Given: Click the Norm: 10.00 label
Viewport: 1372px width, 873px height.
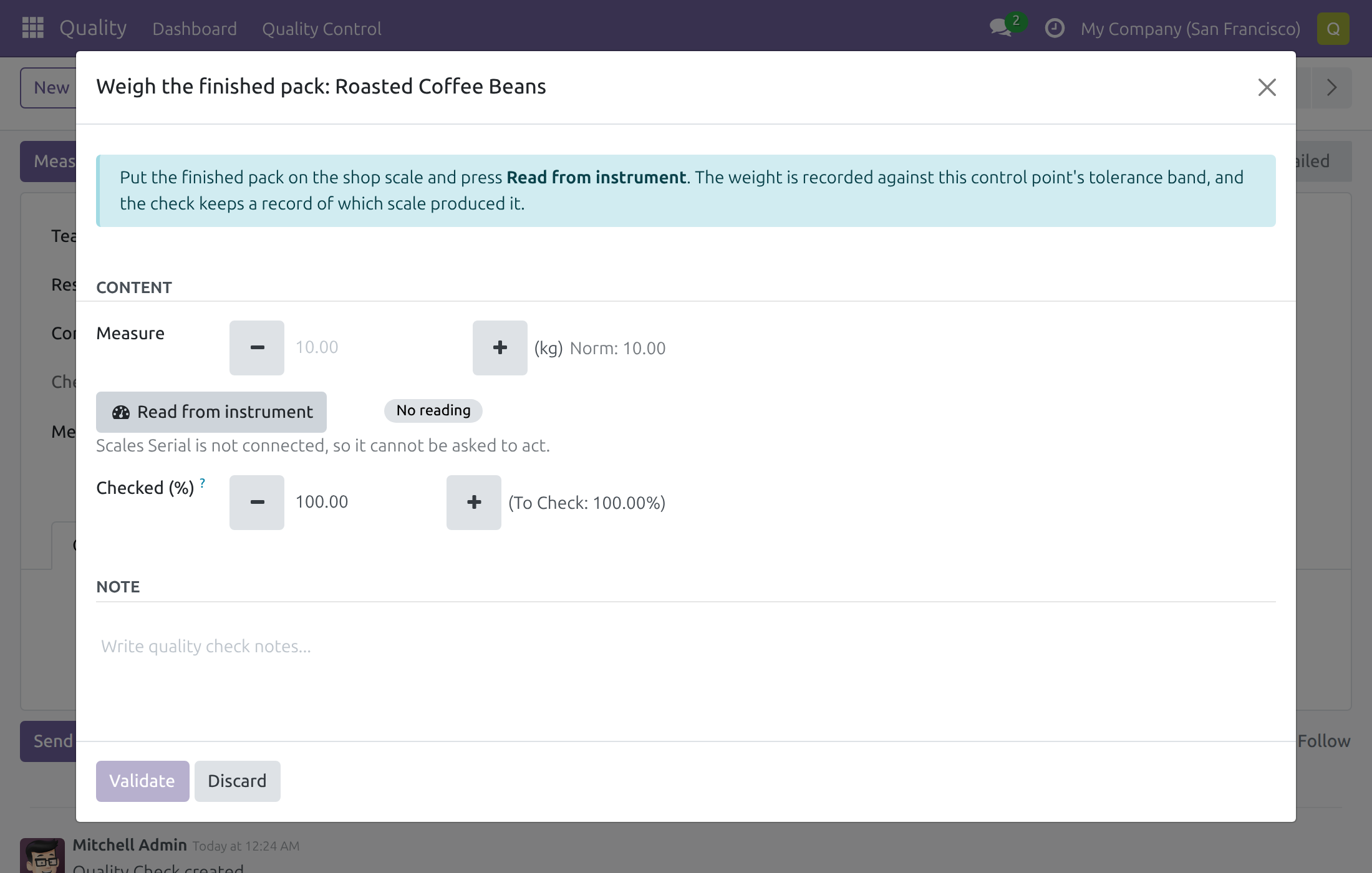Looking at the screenshot, I should point(617,348).
